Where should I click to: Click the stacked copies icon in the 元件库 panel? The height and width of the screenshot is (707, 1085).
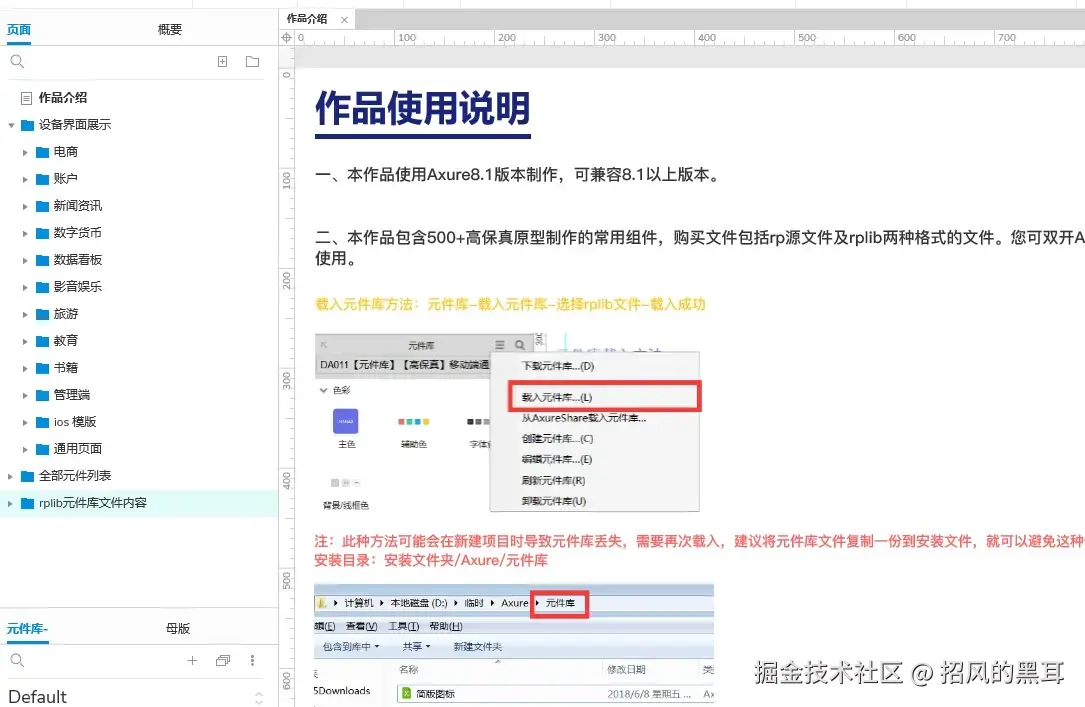pyautogui.click(x=222, y=661)
